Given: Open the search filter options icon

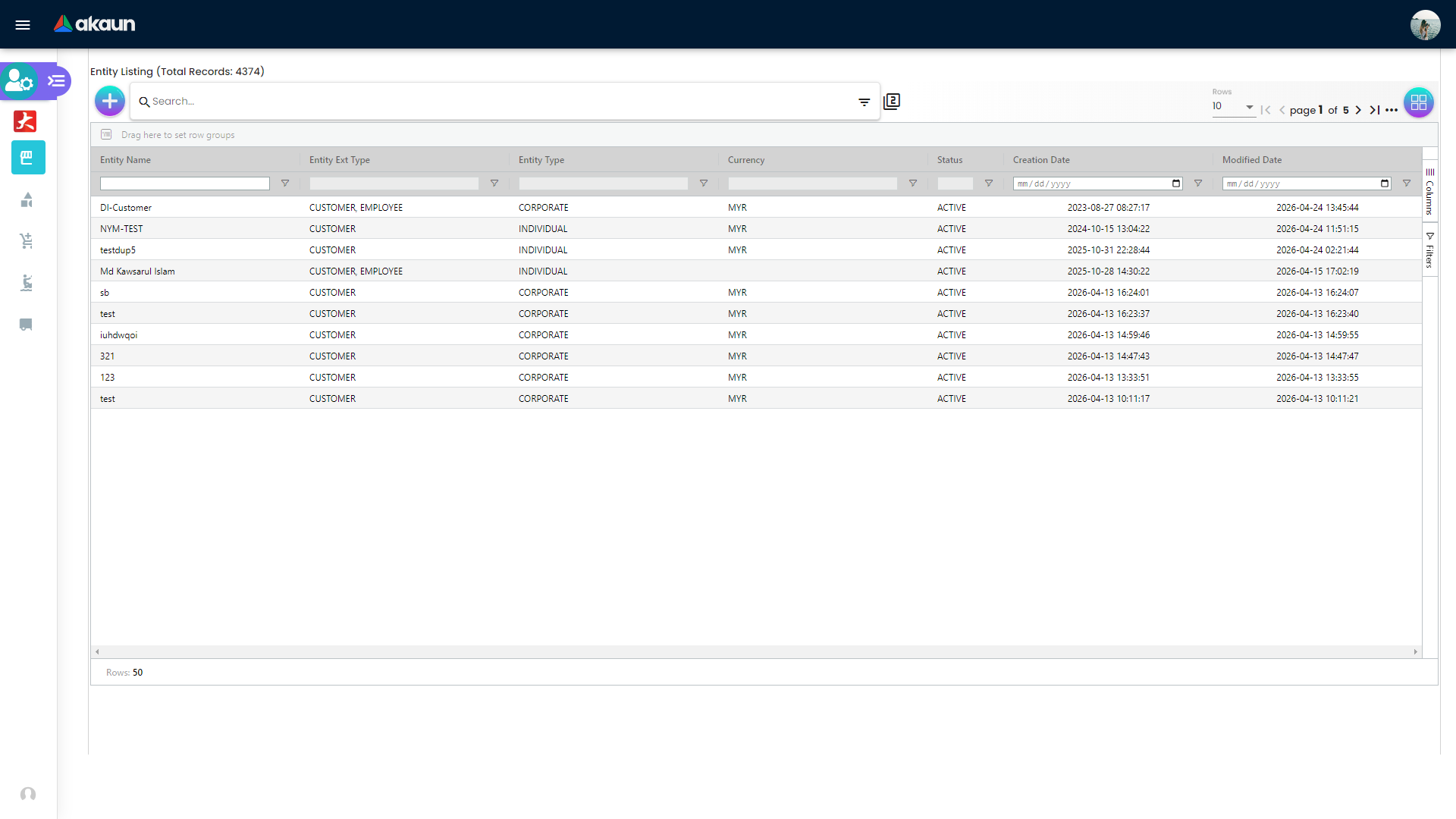Looking at the screenshot, I should (864, 102).
